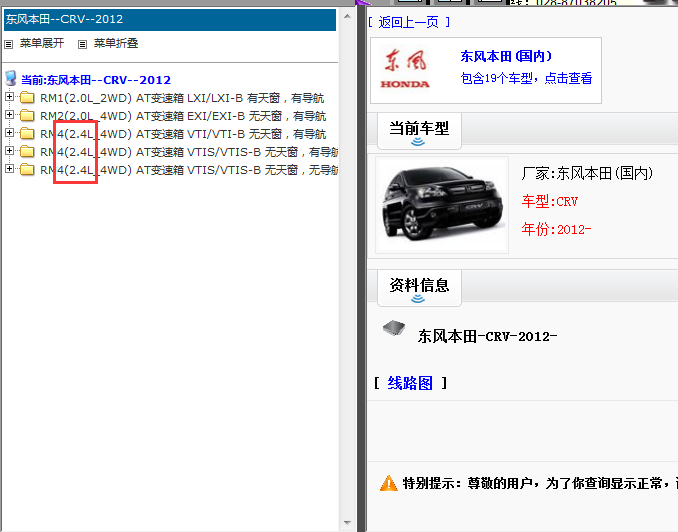678x532 pixels.
Task: Click the orange warning triangle icon
Action: click(x=388, y=483)
